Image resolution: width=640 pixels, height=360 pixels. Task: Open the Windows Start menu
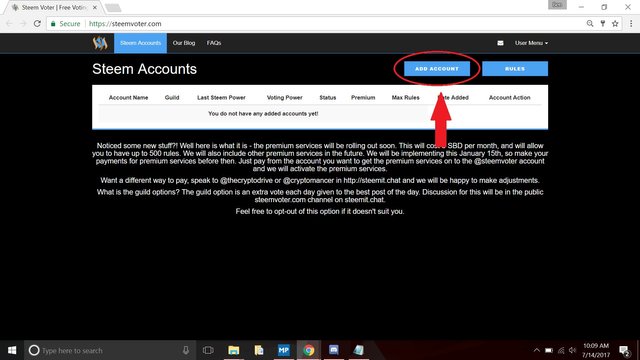12,350
